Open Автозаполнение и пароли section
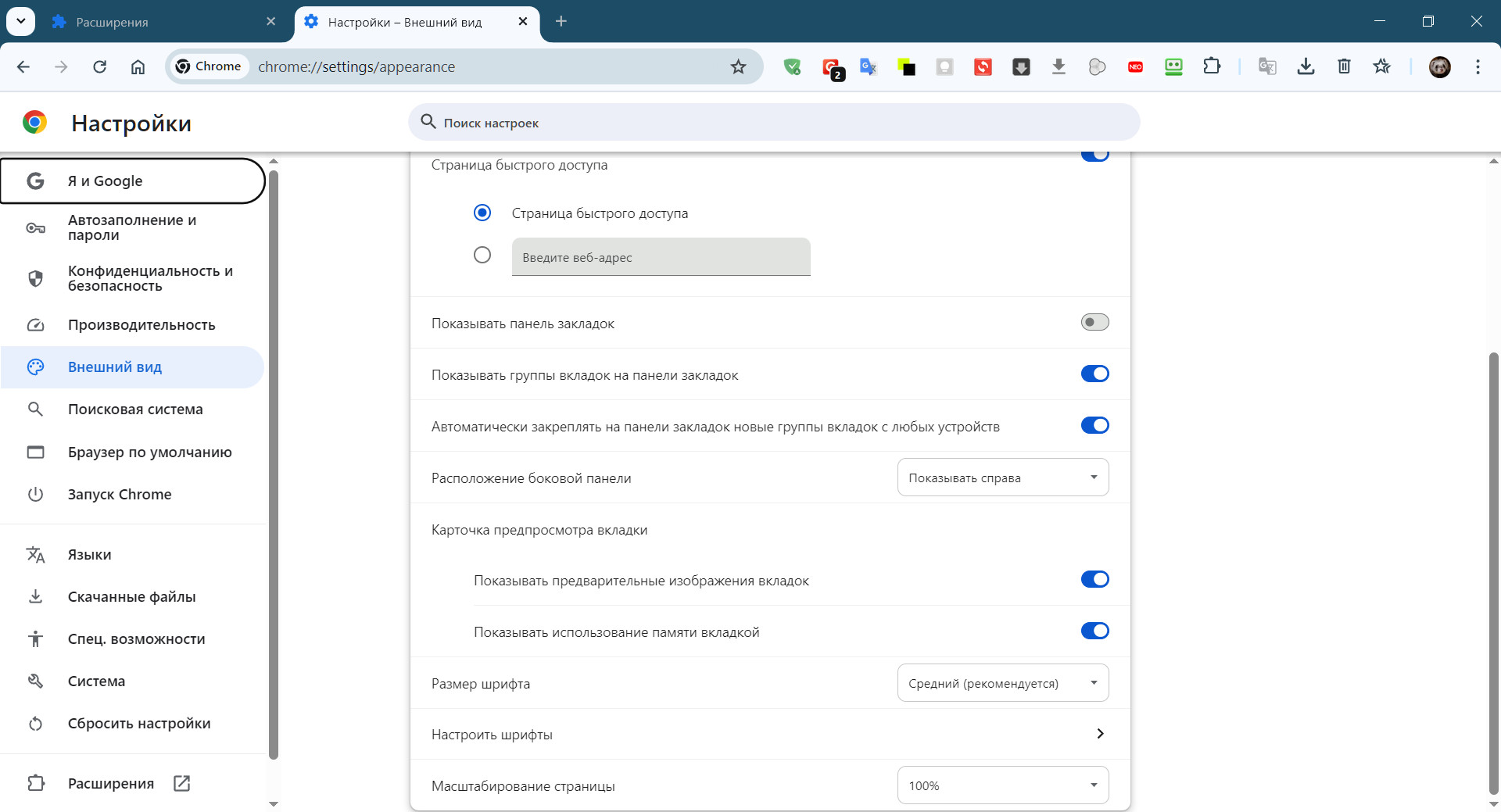1501x812 pixels. click(133, 227)
